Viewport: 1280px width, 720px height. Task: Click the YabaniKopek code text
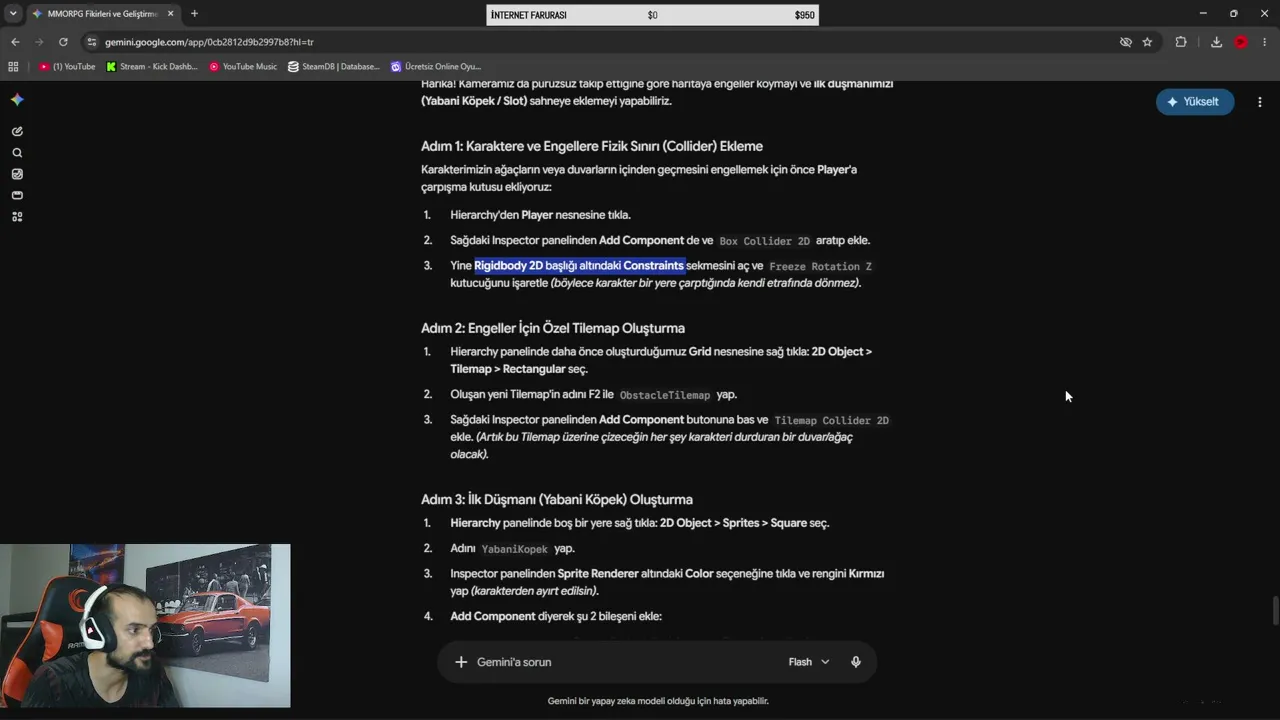pyautogui.click(x=514, y=549)
